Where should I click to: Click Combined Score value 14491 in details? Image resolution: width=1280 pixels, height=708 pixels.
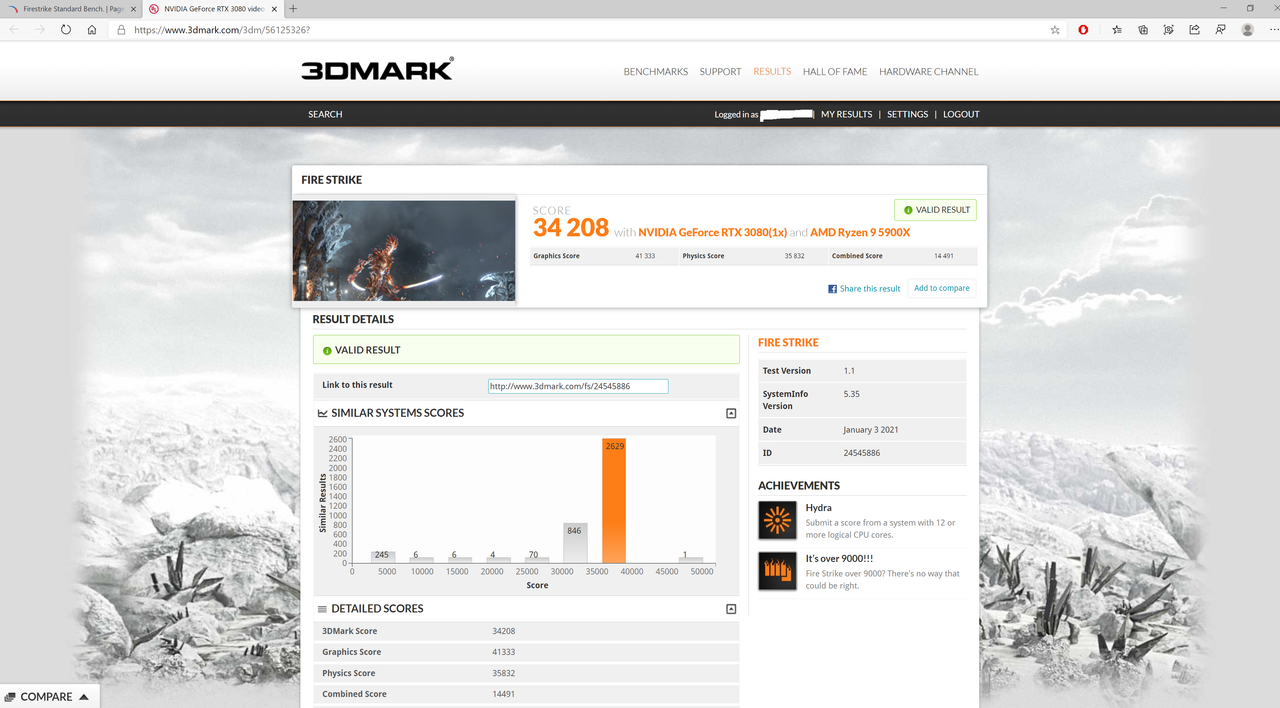[x=504, y=694]
